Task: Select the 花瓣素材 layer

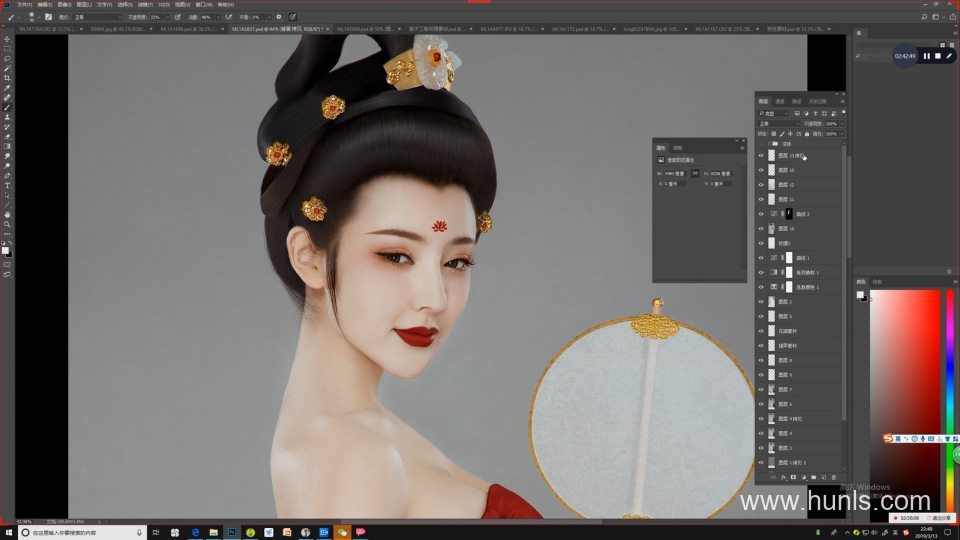Action: click(x=801, y=331)
